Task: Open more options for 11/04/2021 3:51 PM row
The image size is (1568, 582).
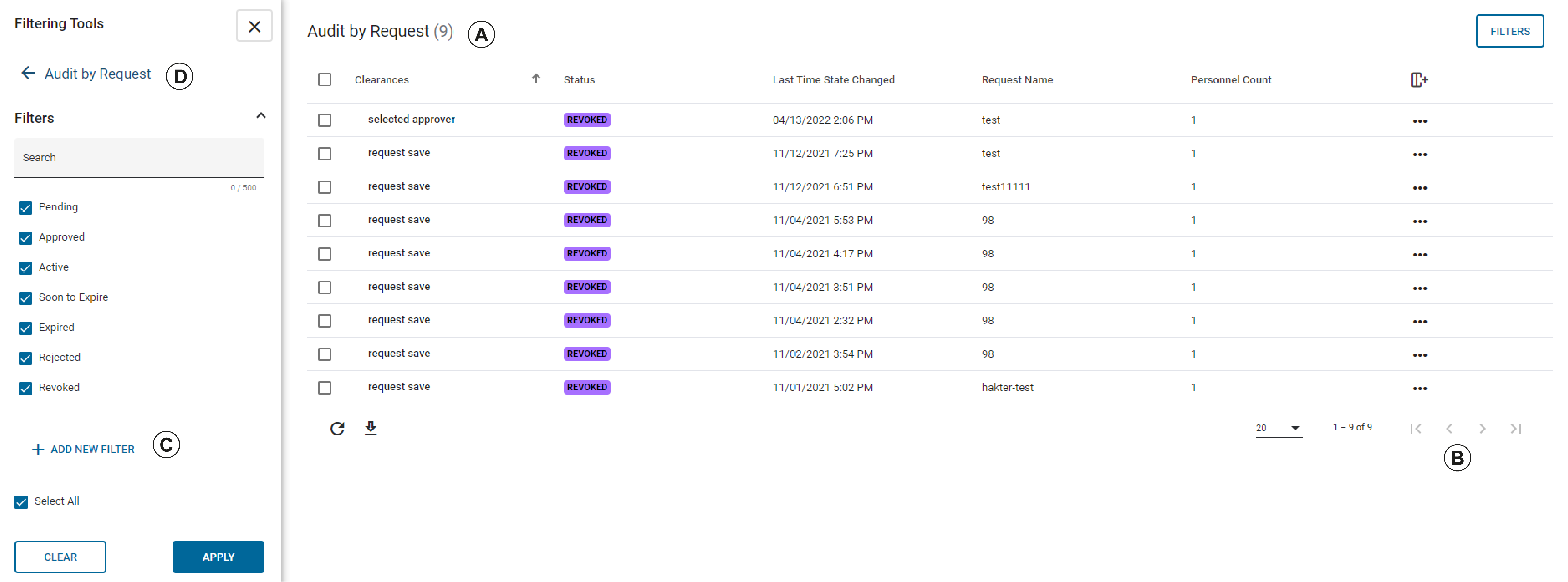Action: coord(1419,288)
